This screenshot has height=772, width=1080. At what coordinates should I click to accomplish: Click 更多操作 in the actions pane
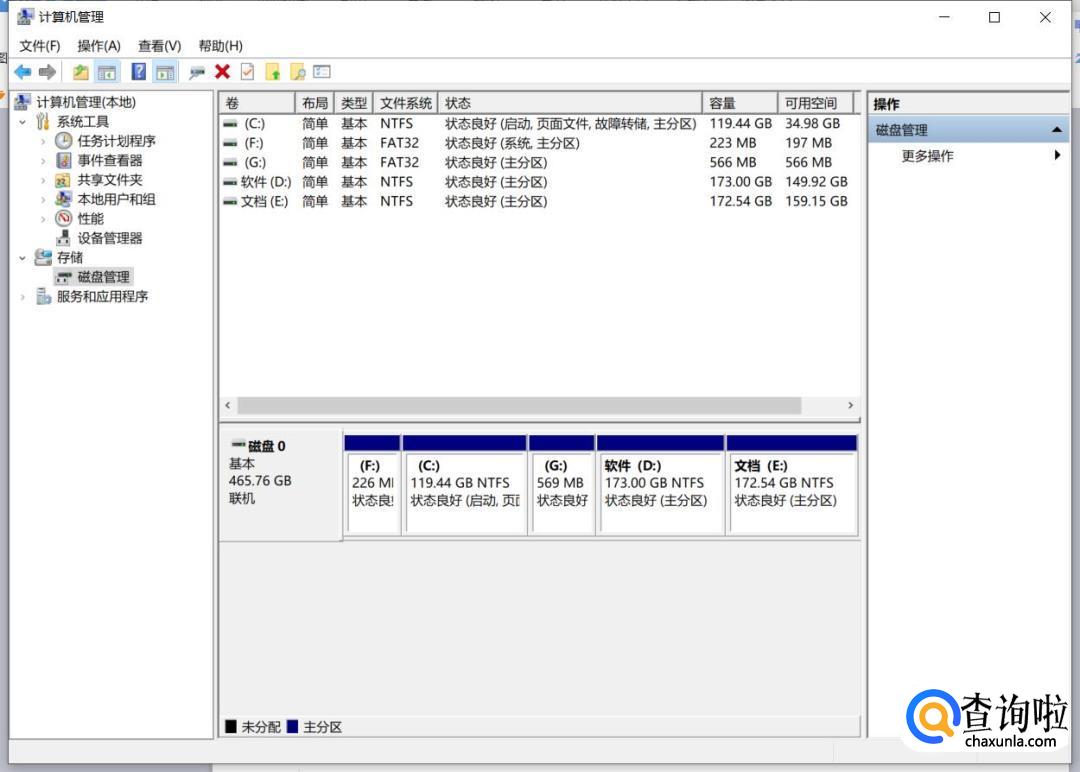coord(927,156)
